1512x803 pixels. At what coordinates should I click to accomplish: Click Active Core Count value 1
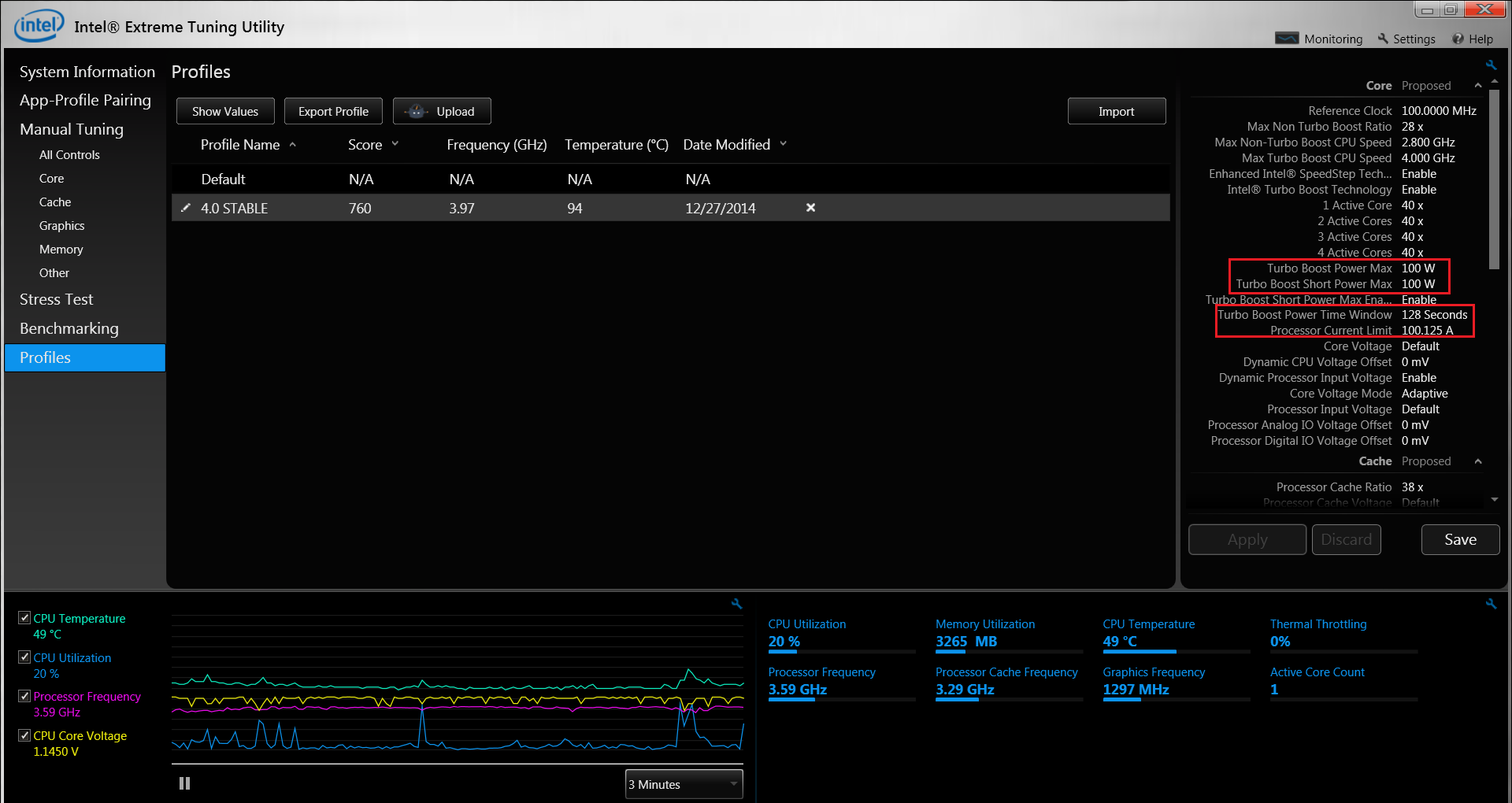click(1274, 690)
